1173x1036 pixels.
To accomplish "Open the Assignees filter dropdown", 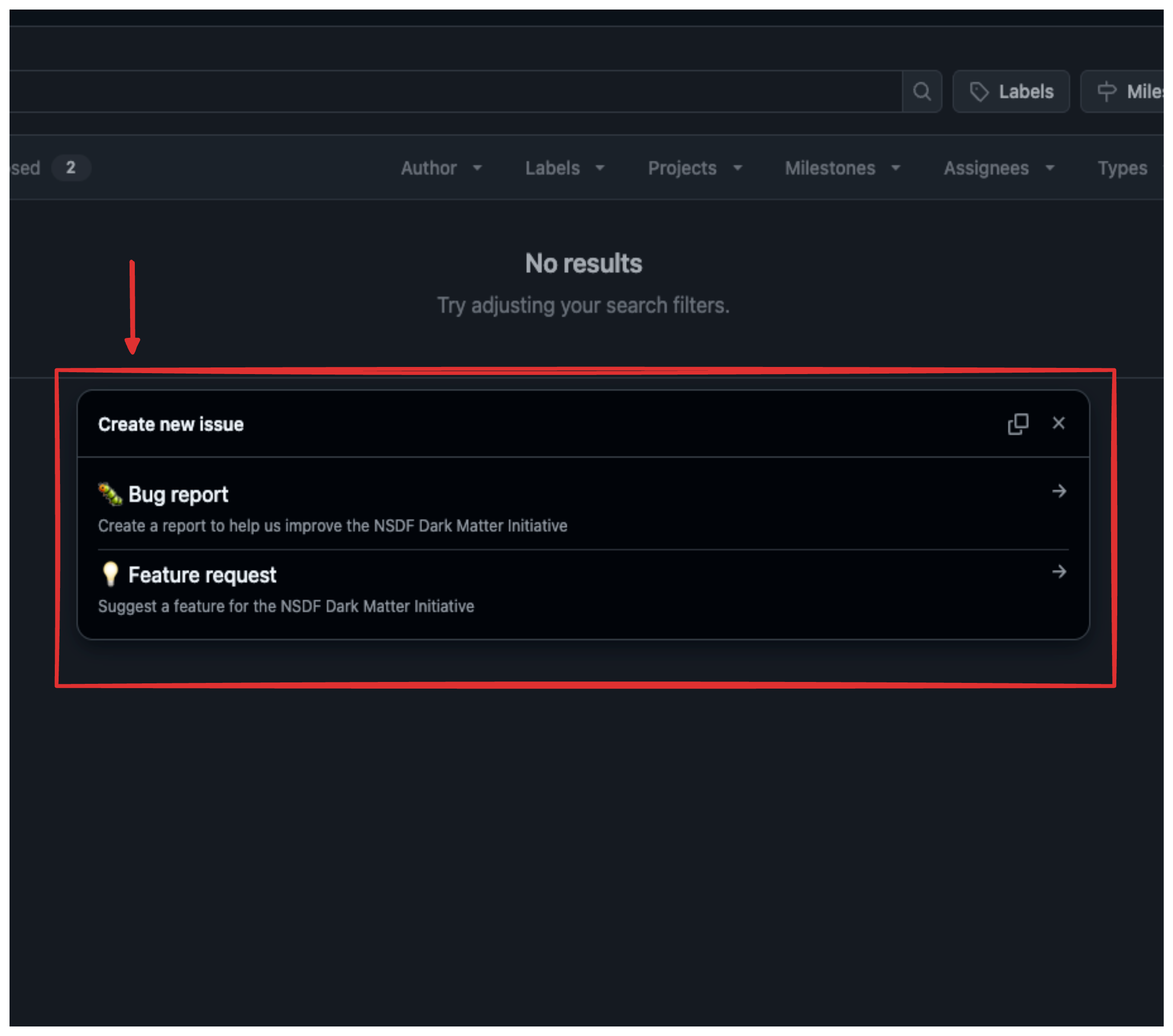I will [x=999, y=168].
